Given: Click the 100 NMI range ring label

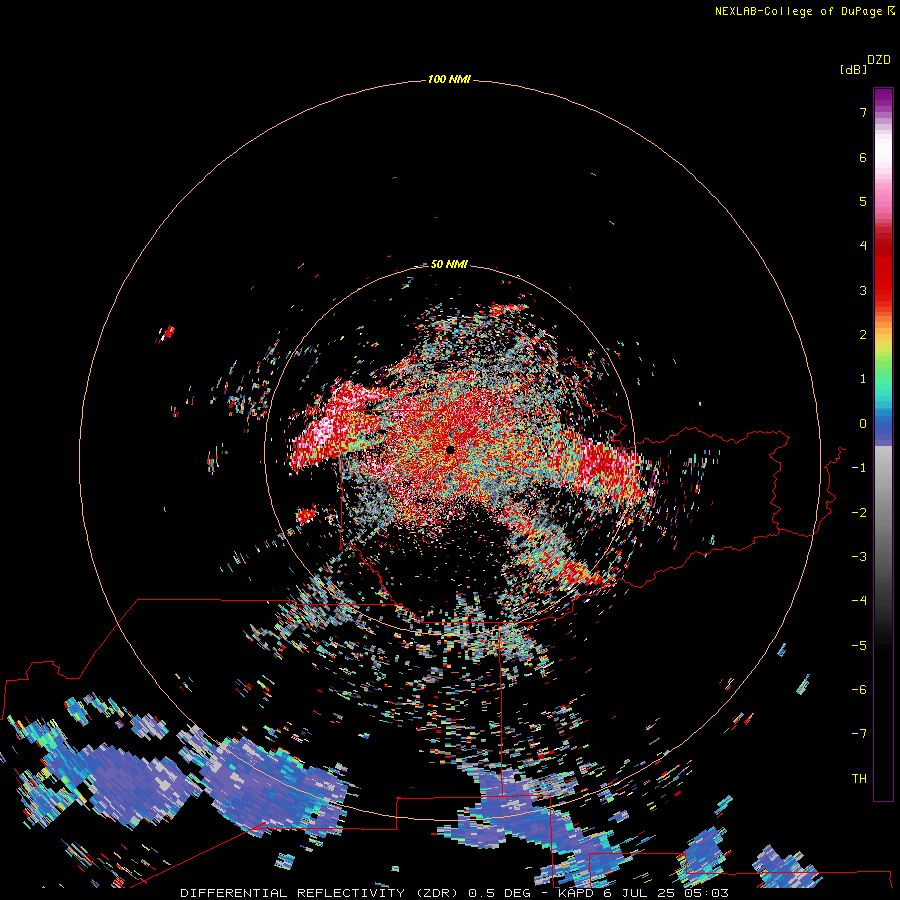Looking at the screenshot, I should tap(449, 79).
